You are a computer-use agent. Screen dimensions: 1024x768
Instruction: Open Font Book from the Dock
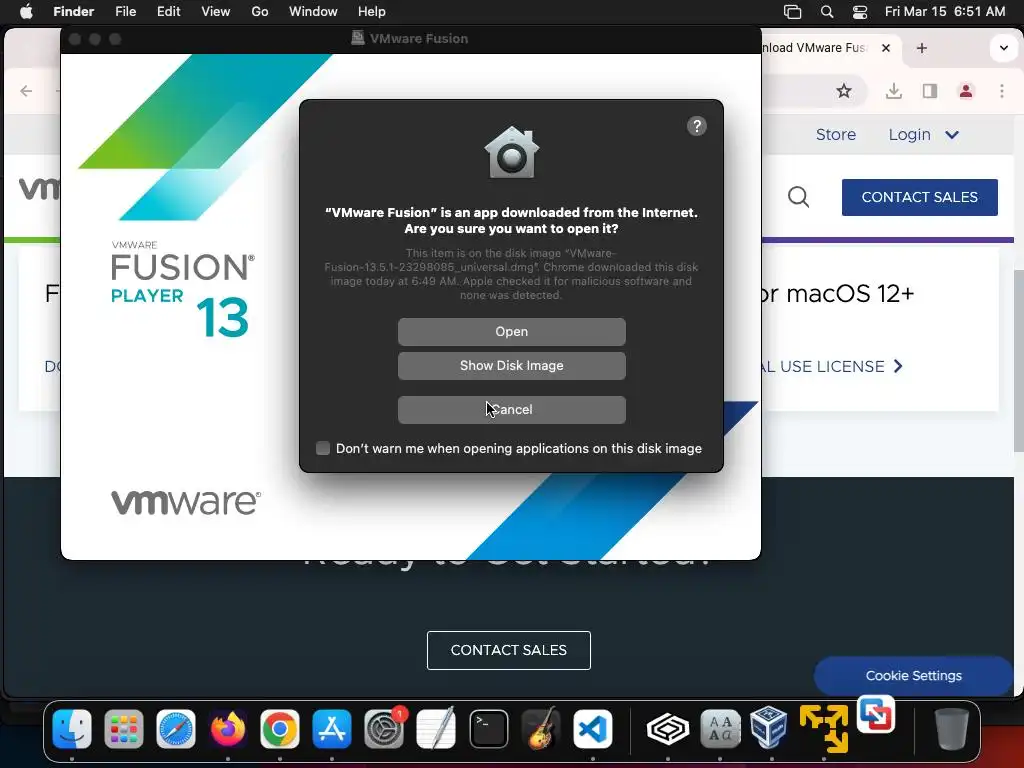pyautogui.click(x=720, y=729)
